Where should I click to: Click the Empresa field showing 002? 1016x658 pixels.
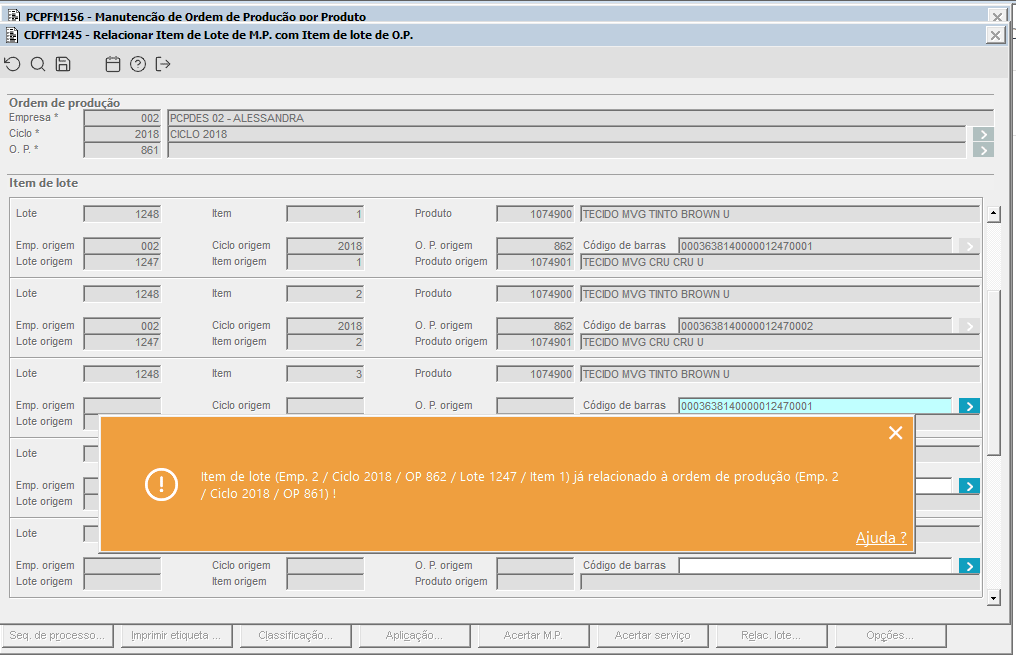[x=122, y=118]
